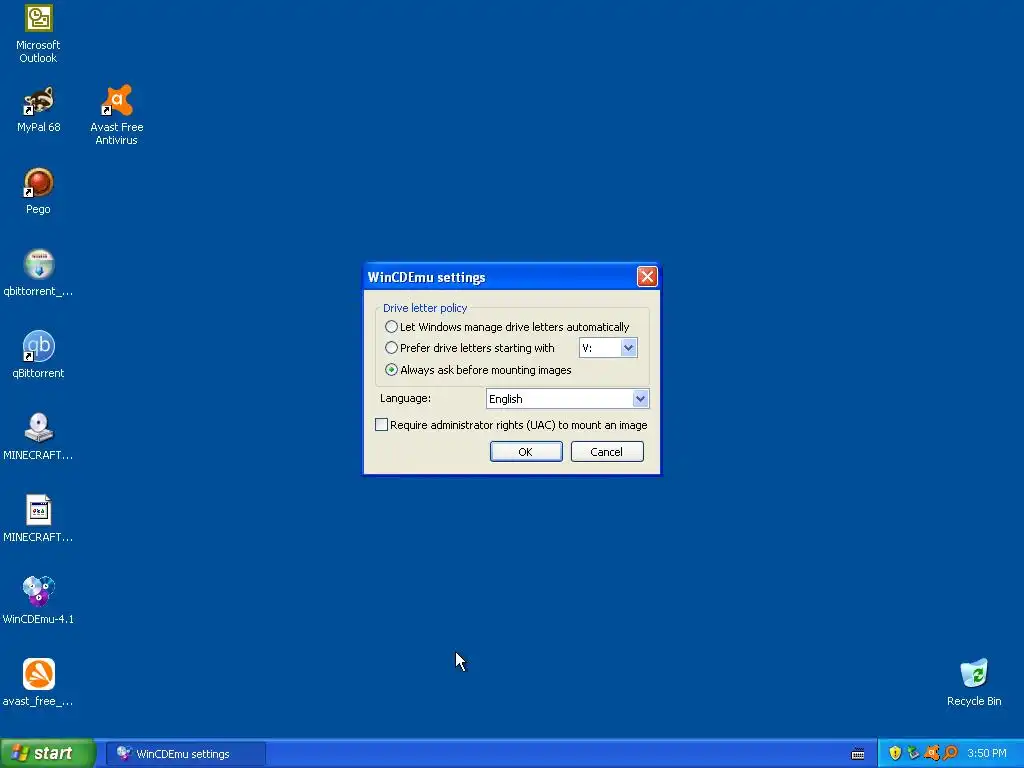
Task: Click the Safely Remove Hardware tray icon
Action: pyautogui.click(x=913, y=753)
